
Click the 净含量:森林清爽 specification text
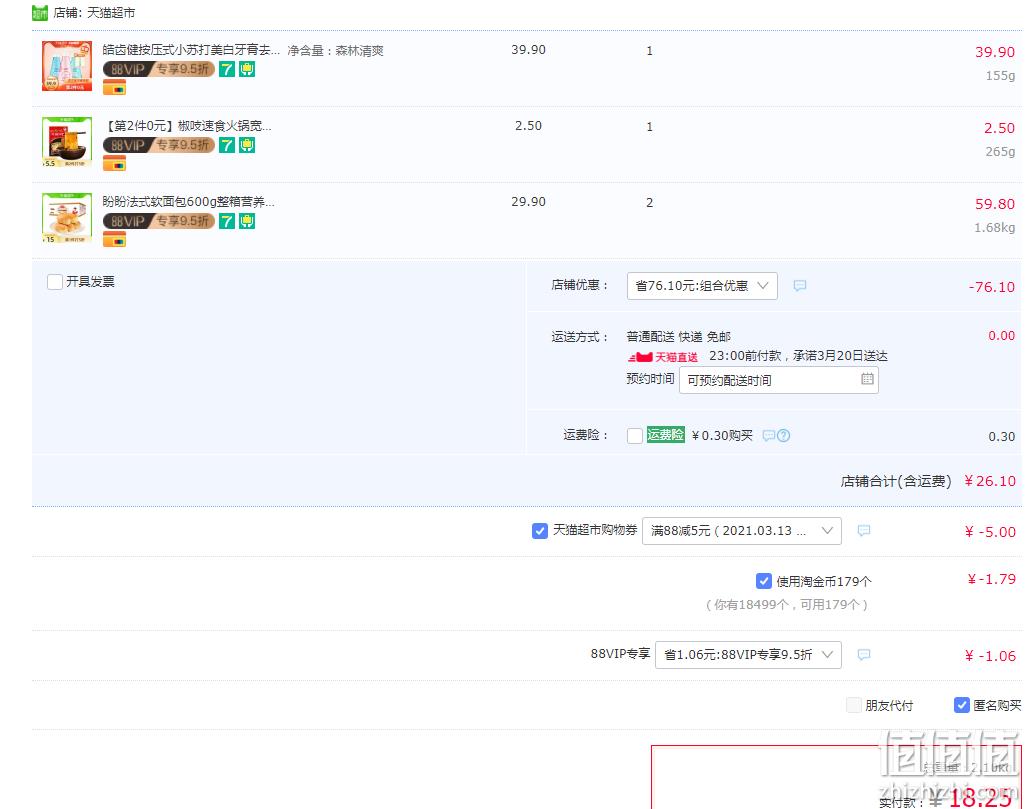click(336, 50)
